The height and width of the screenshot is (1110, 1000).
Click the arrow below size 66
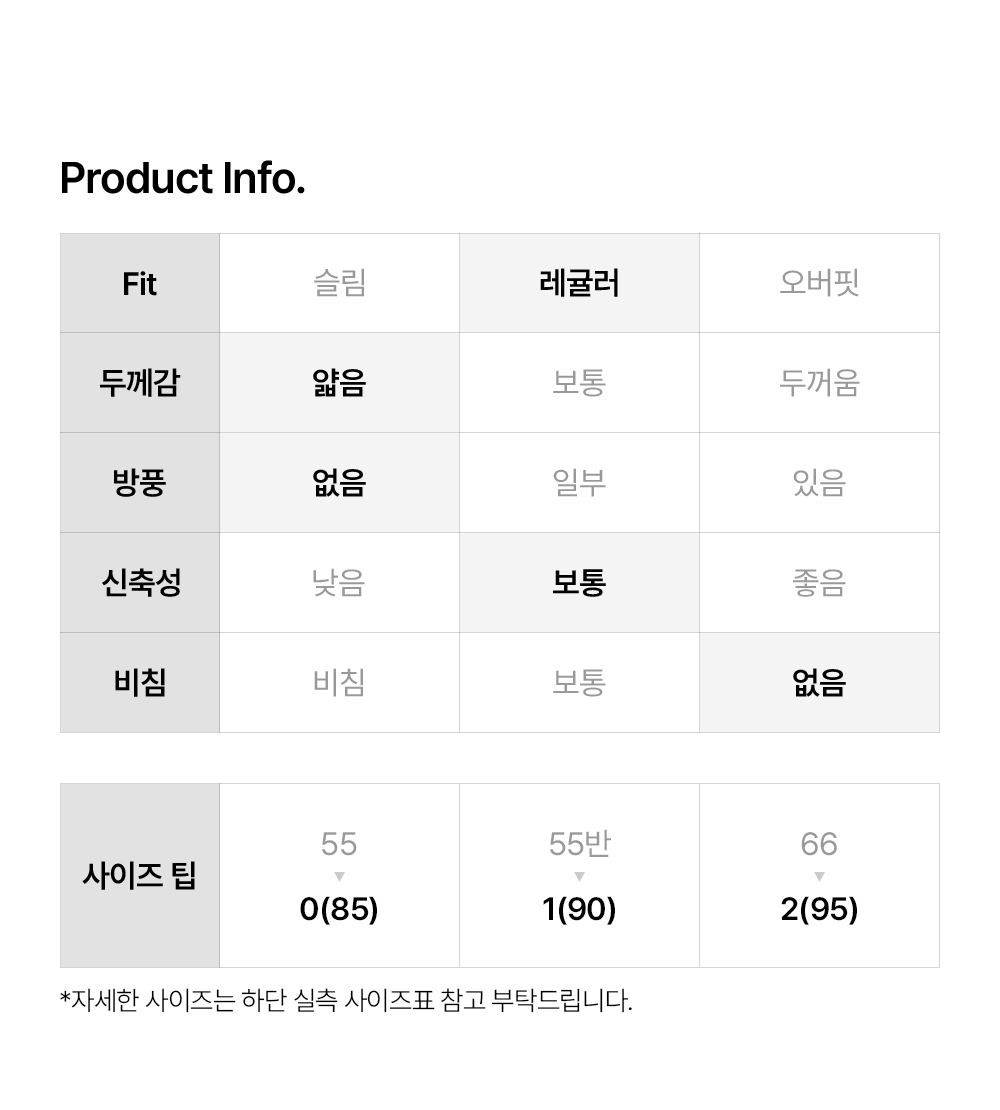coord(819,877)
